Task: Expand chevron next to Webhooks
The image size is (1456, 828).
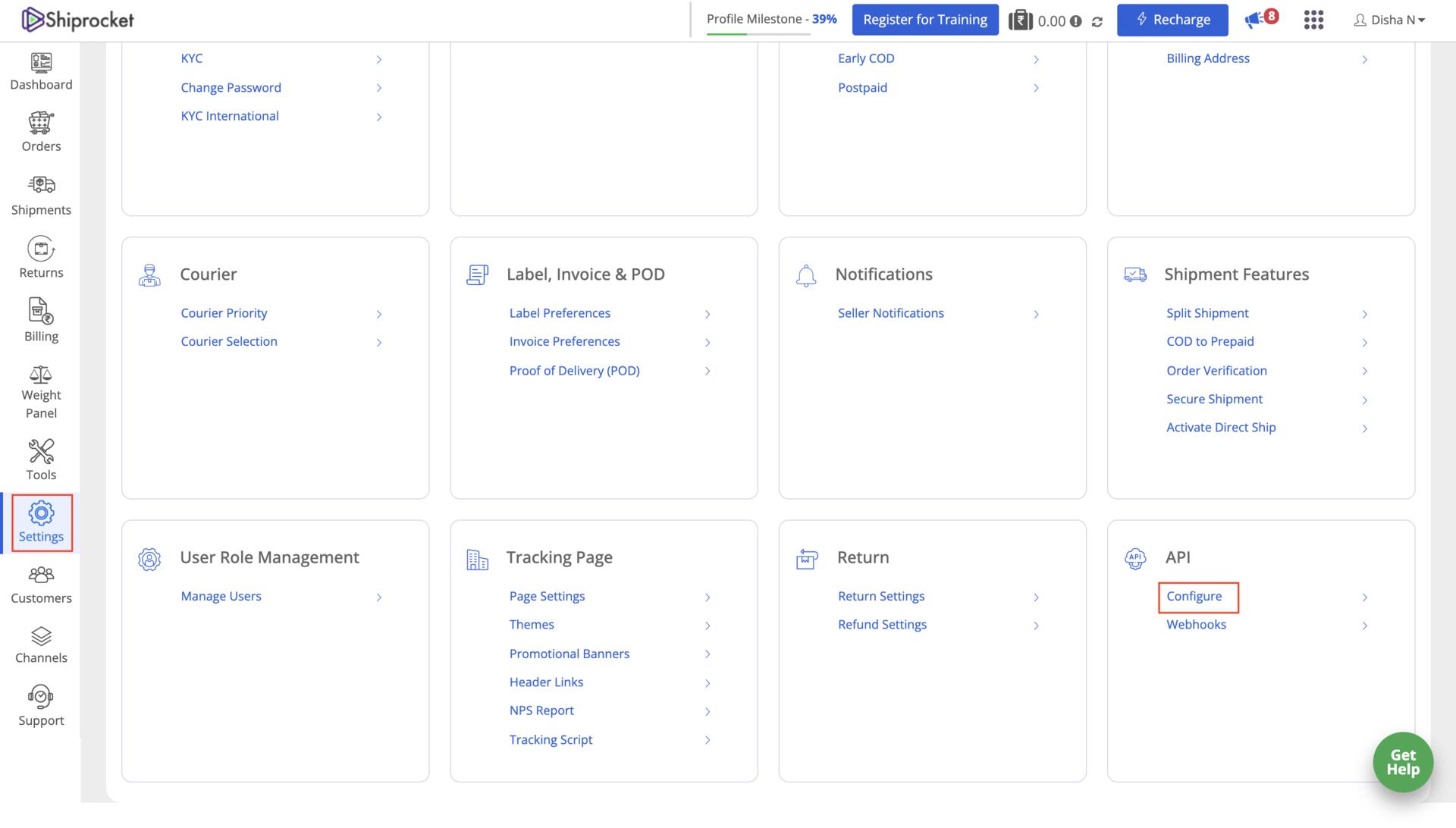Action: [x=1364, y=626]
